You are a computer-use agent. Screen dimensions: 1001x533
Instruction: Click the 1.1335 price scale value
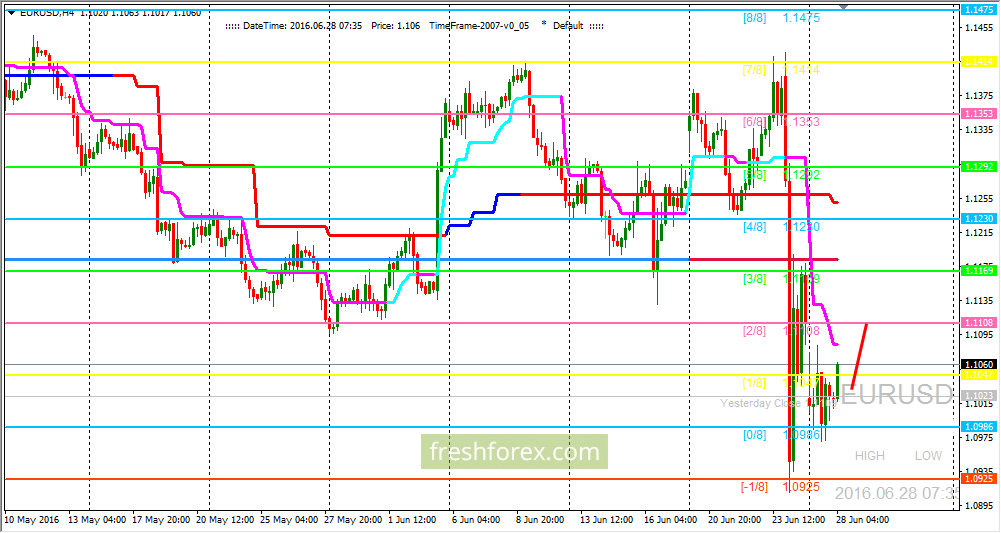click(980, 130)
